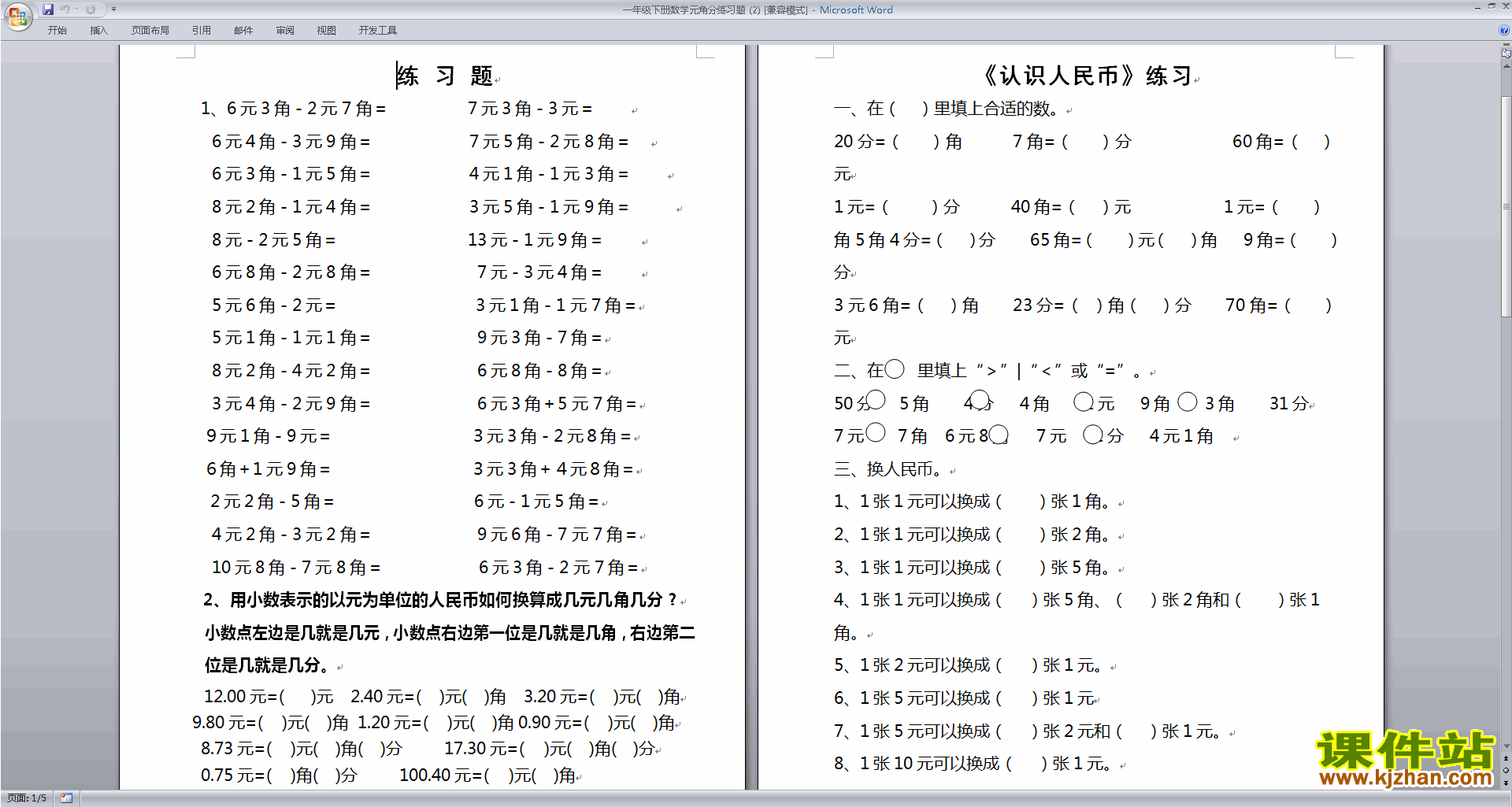Click the circle after 50分
The width and height of the screenshot is (1512, 807).
click(x=875, y=399)
